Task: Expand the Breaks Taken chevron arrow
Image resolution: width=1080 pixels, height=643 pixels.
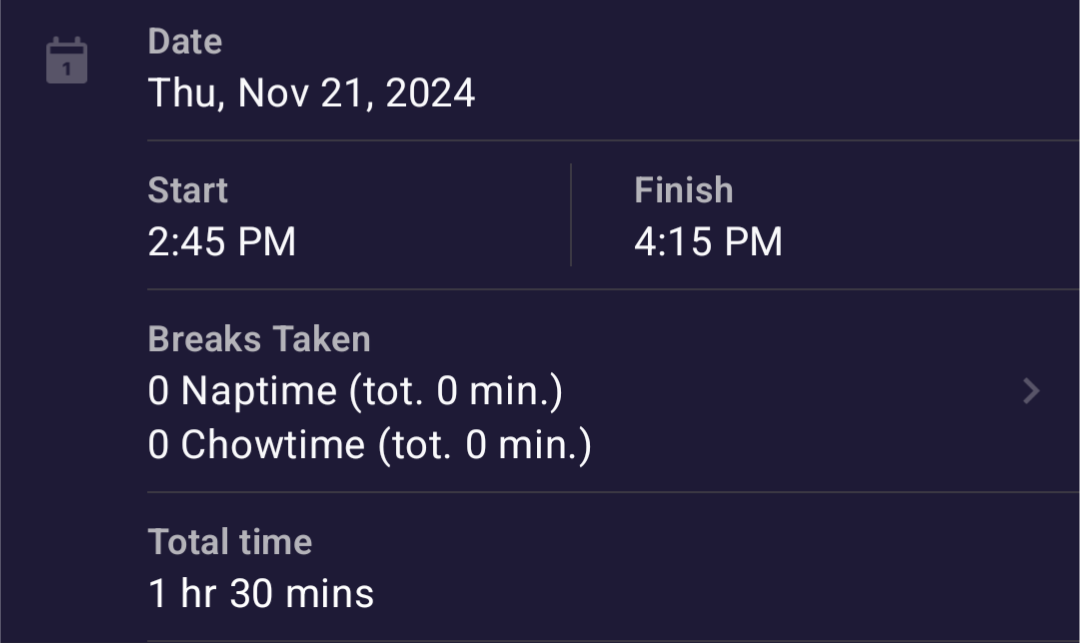Action: click(x=1031, y=392)
